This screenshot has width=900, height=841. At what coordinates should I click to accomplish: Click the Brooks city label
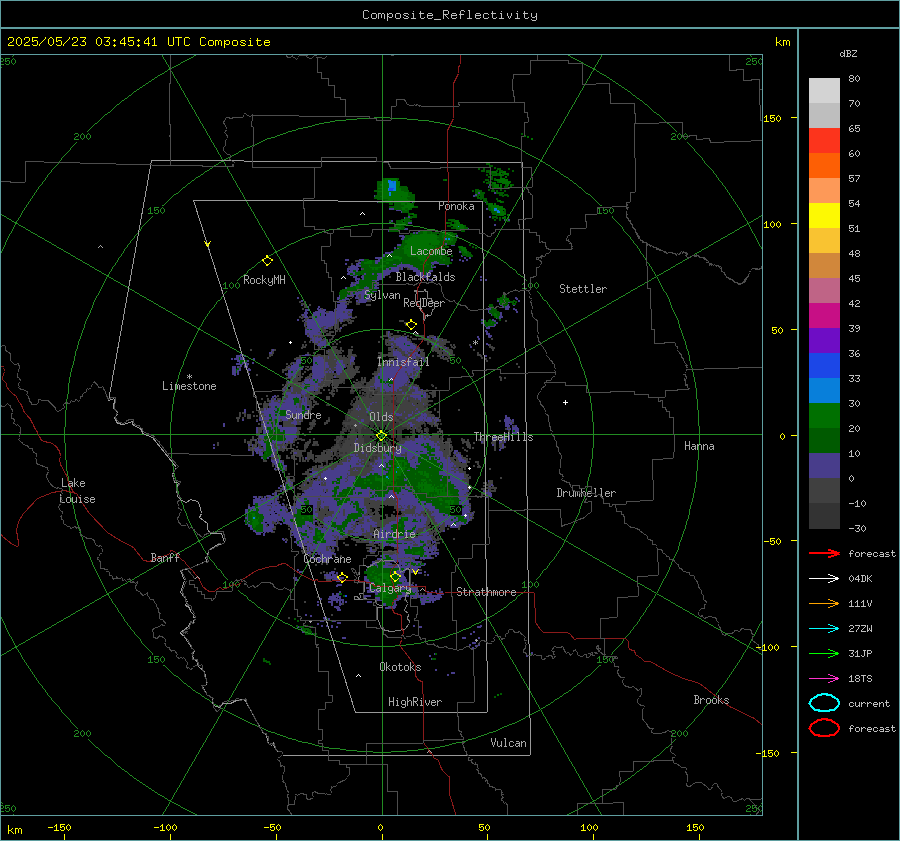tap(711, 700)
